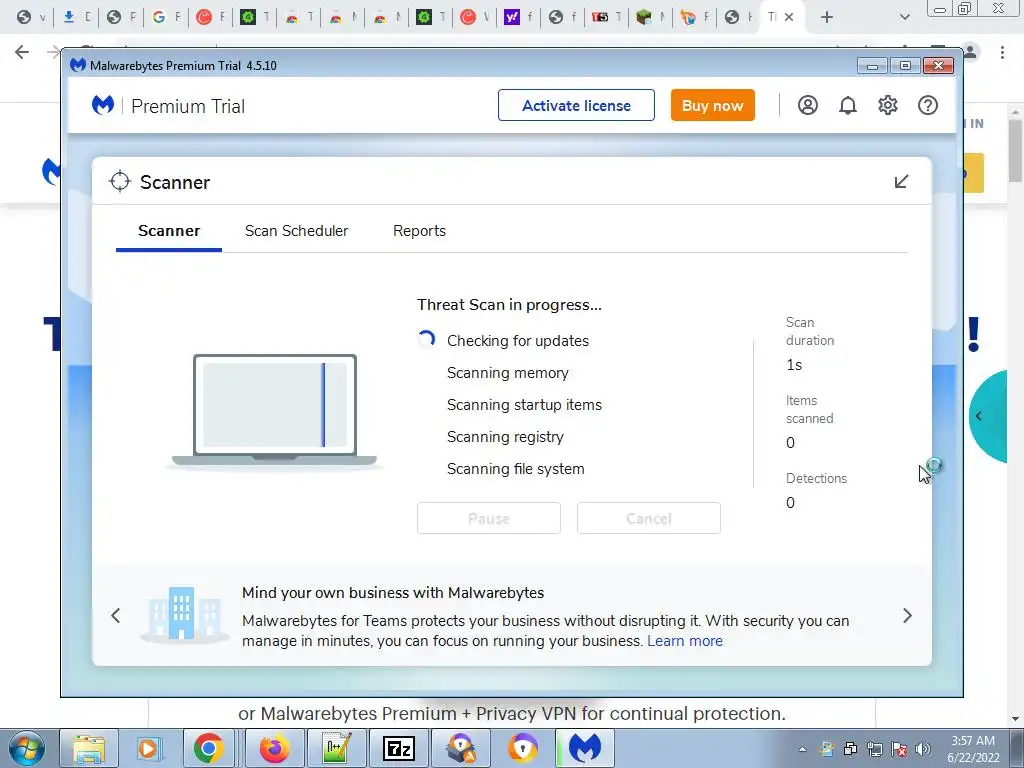This screenshot has height=768, width=1024.
Task: Follow the Learn more link
Action: 684,641
